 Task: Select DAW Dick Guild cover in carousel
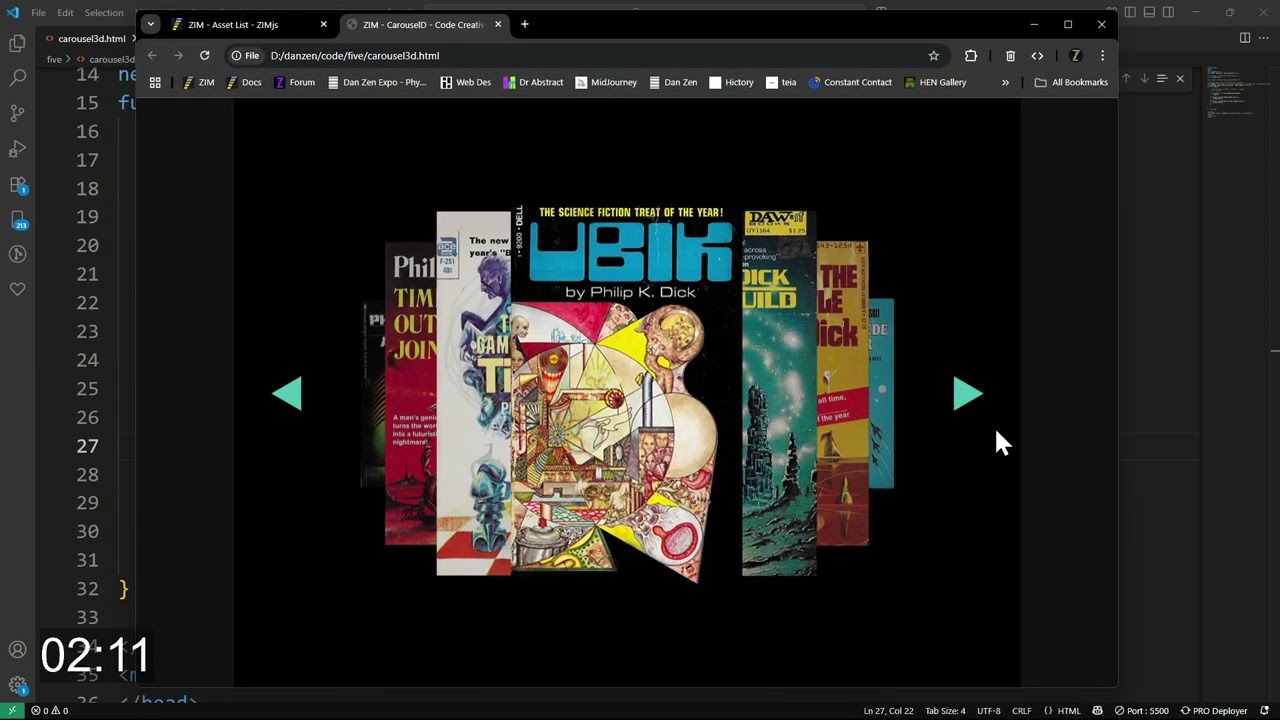[779, 394]
